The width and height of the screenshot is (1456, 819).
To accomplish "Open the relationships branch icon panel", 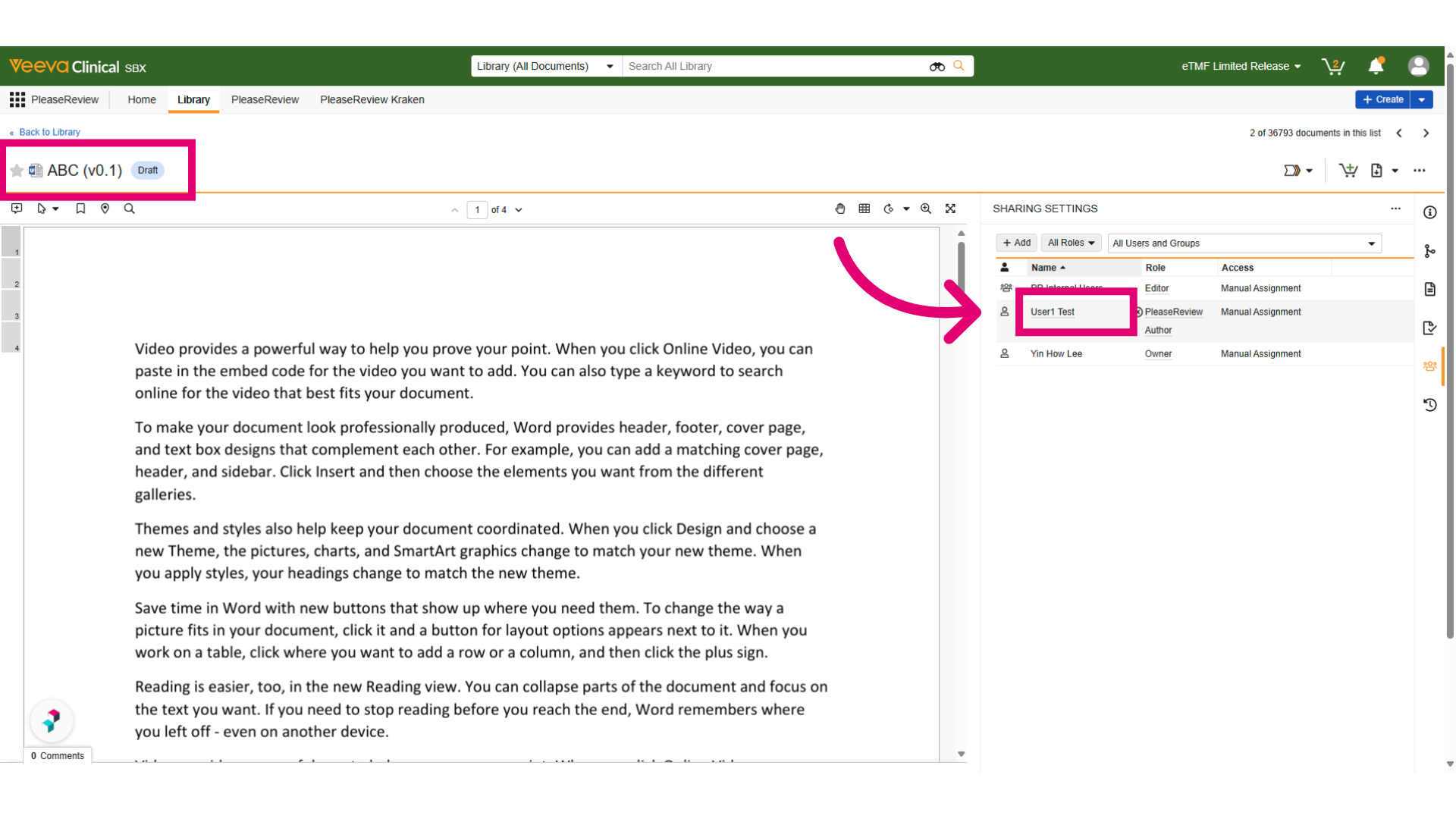I will (x=1430, y=251).
